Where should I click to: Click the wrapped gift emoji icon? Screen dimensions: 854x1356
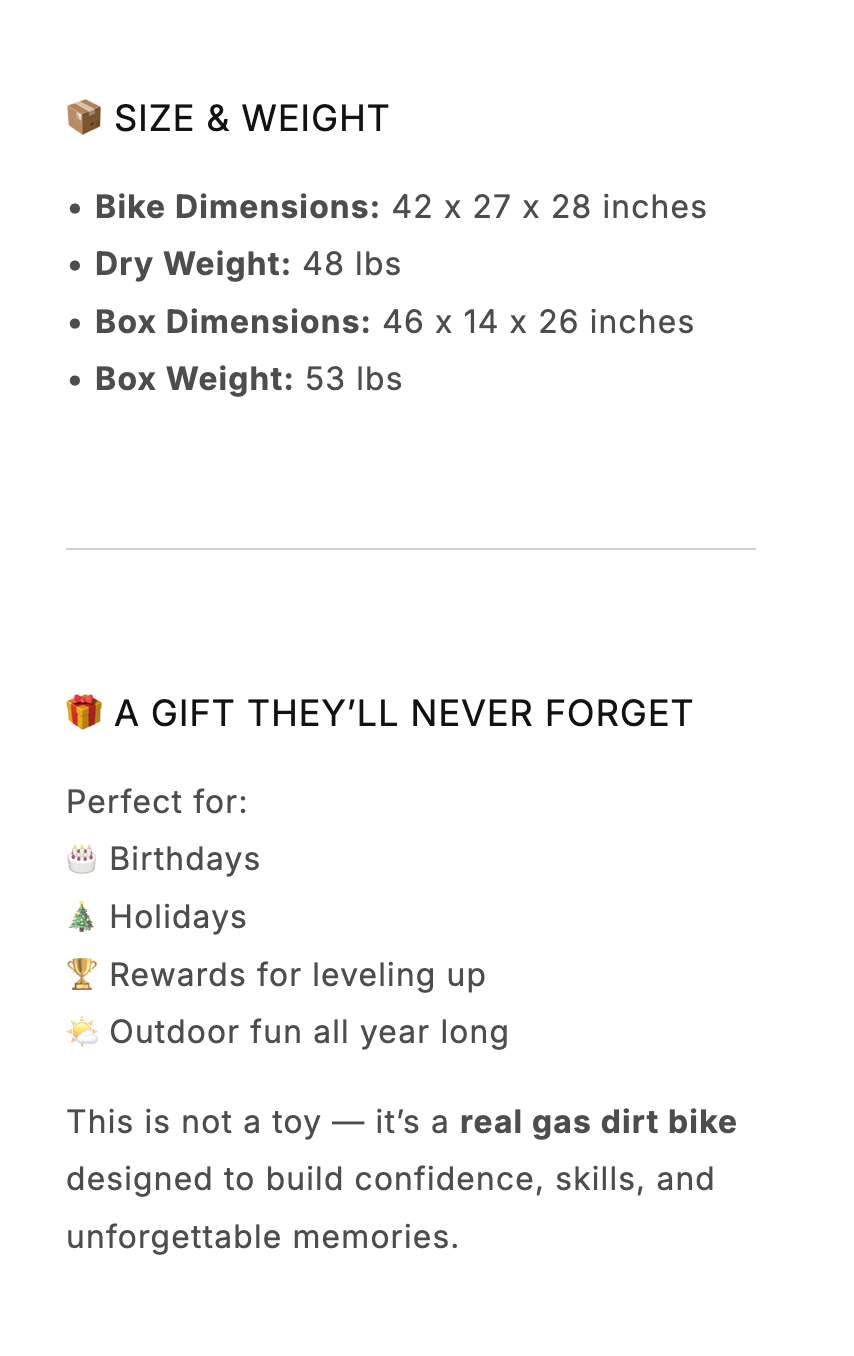pyautogui.click(x=84, y=712)
